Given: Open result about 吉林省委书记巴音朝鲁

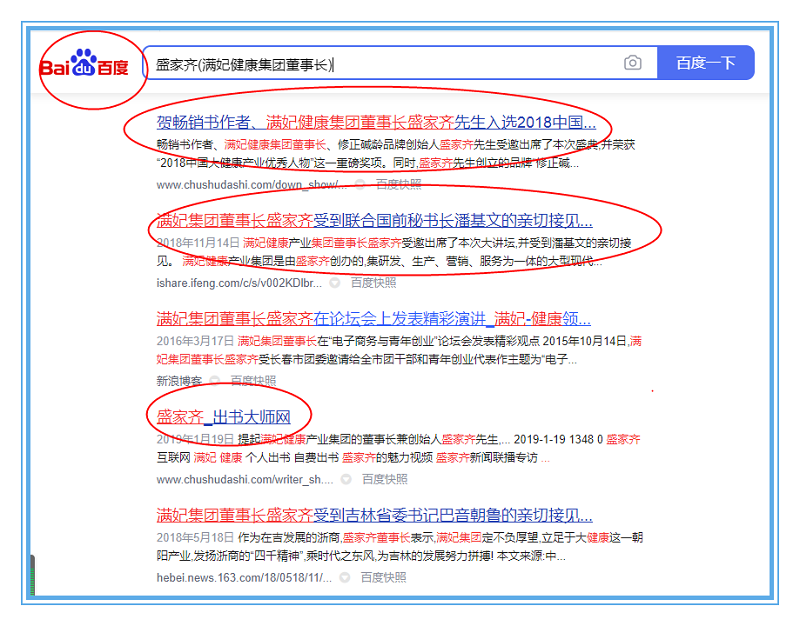Looking at the screenshot, I should [374, 515].
